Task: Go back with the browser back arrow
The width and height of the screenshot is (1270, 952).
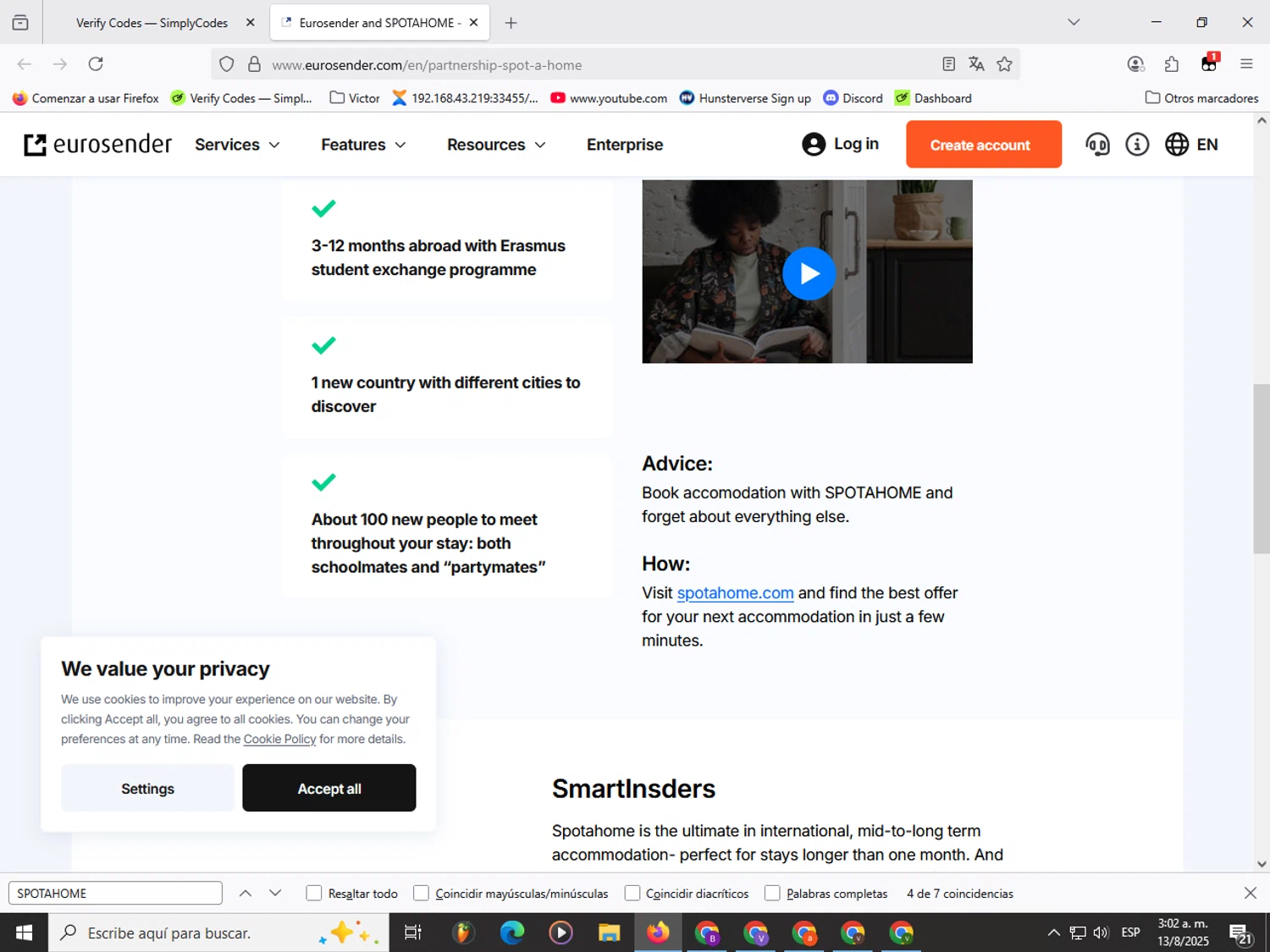Action: point(25,64)
